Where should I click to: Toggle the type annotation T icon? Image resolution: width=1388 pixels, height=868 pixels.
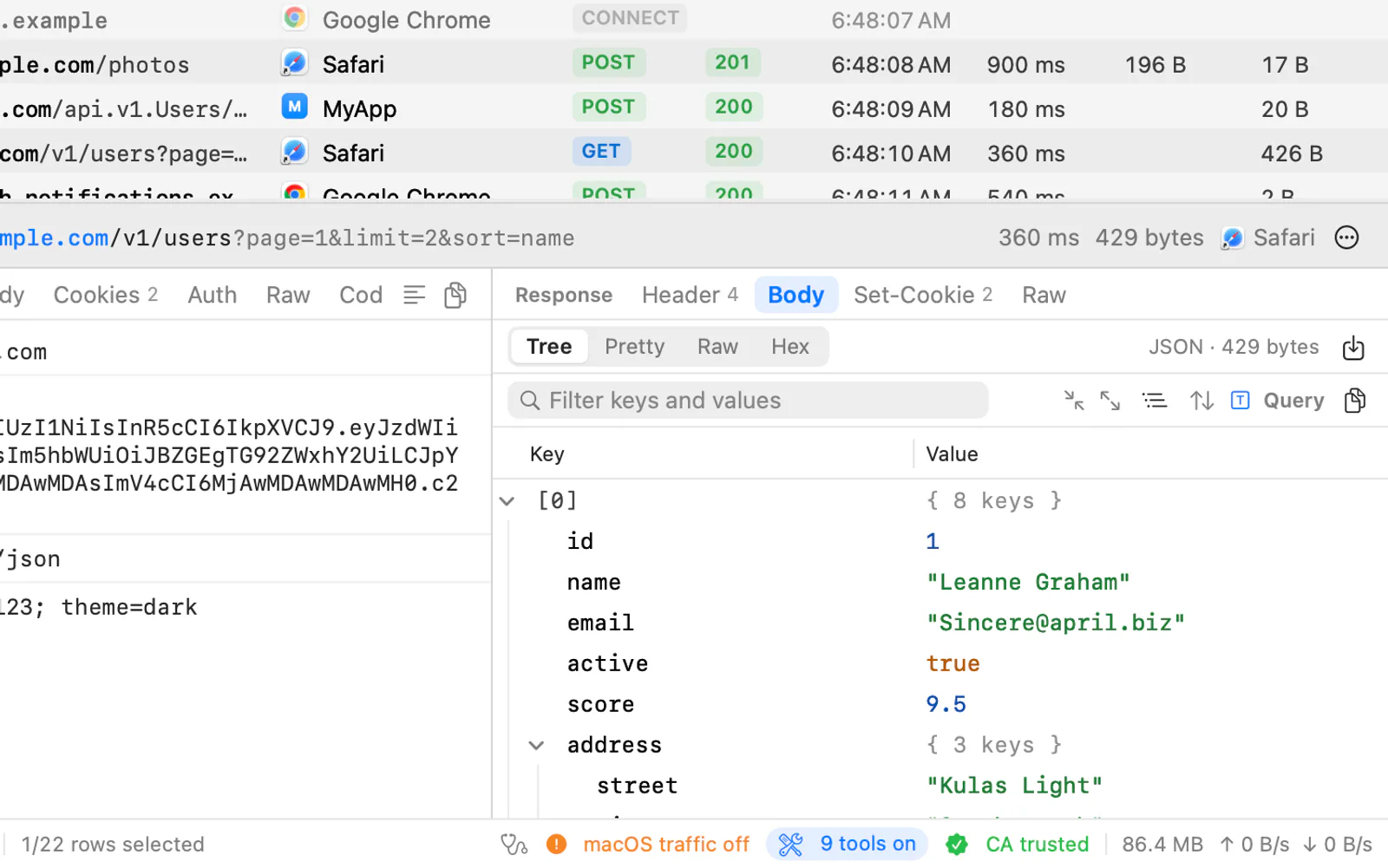click(1241, 400)
